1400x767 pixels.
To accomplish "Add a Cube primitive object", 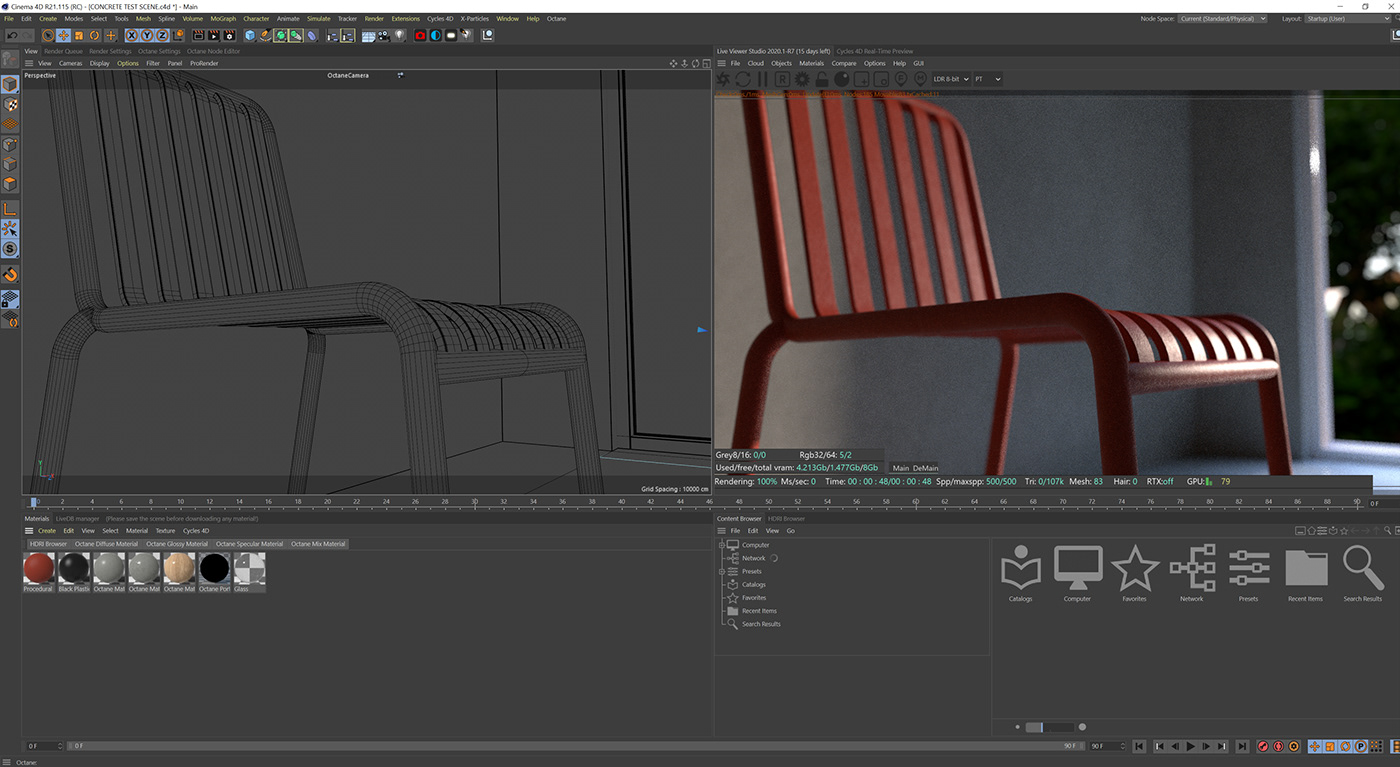I will pyautogui.click(x=250, y=35).
